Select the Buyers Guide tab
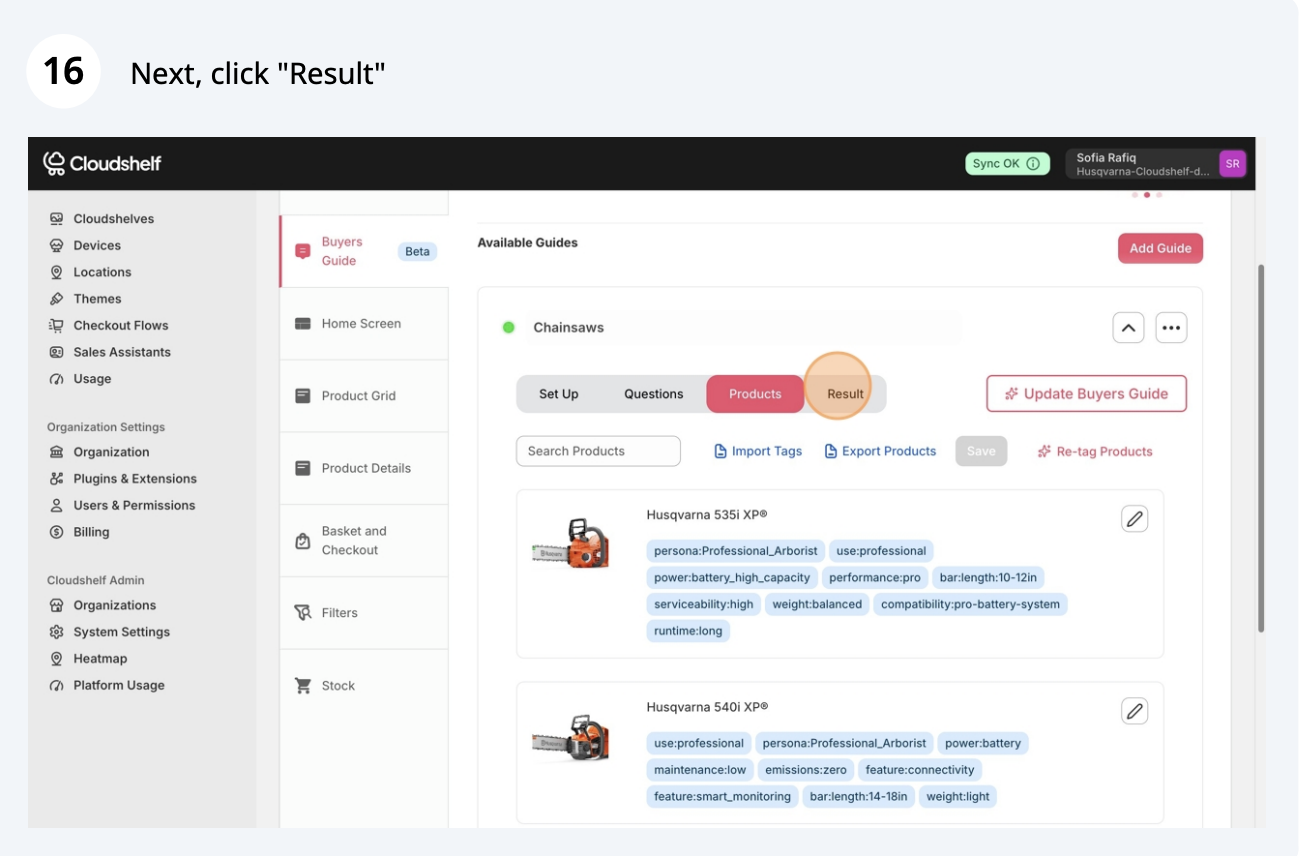Image resolution: width=1304 pixels, height=856 pixels. coord(364,251)
